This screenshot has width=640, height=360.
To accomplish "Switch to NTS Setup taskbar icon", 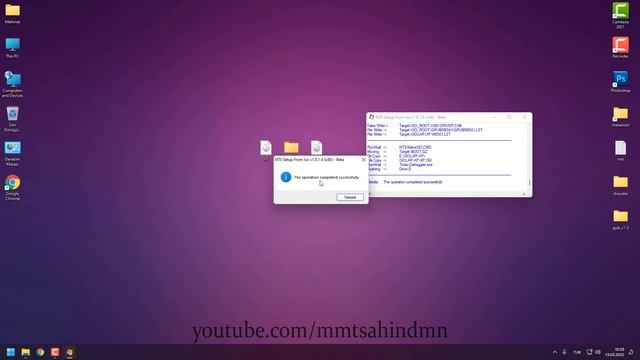I will (69, 352).
